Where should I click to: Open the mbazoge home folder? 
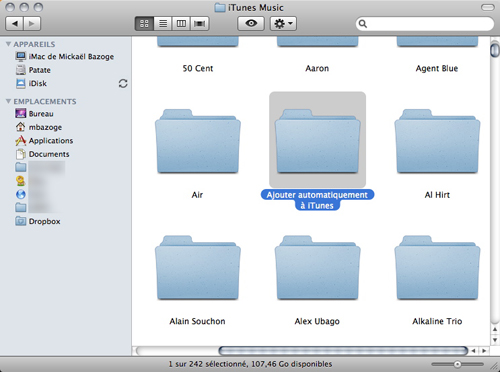(39, 127)
